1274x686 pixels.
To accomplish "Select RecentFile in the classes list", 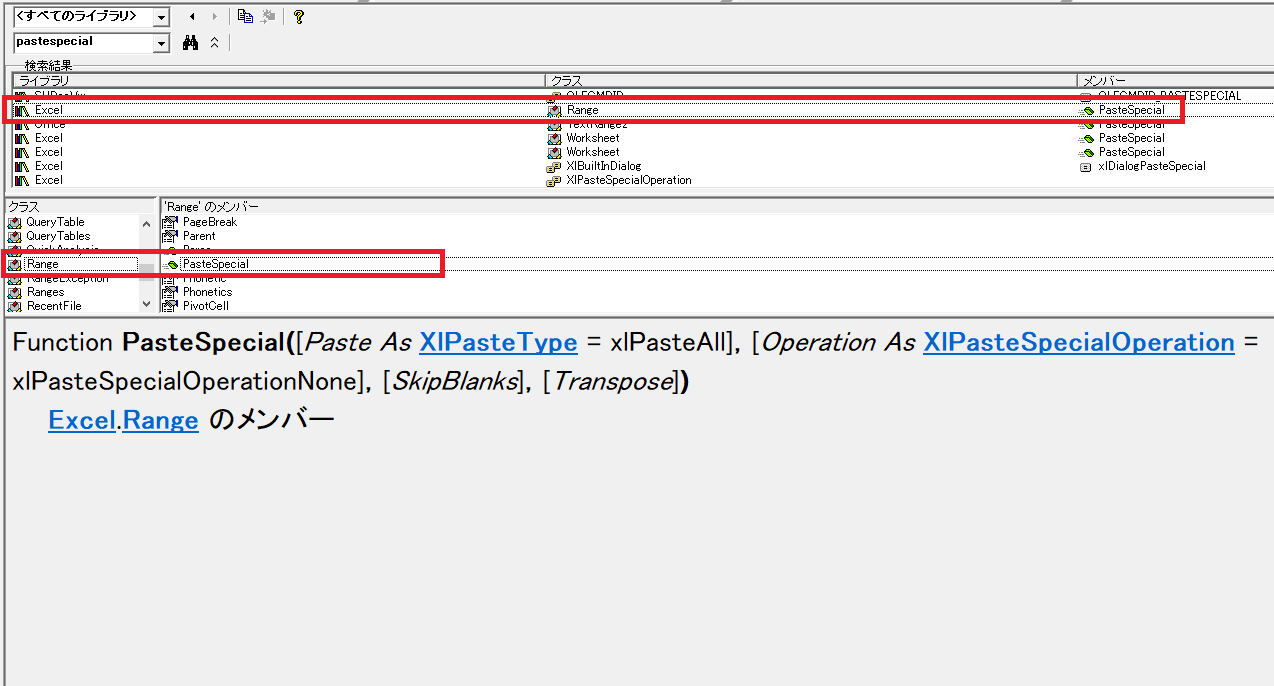I will [x=54, y=306].
